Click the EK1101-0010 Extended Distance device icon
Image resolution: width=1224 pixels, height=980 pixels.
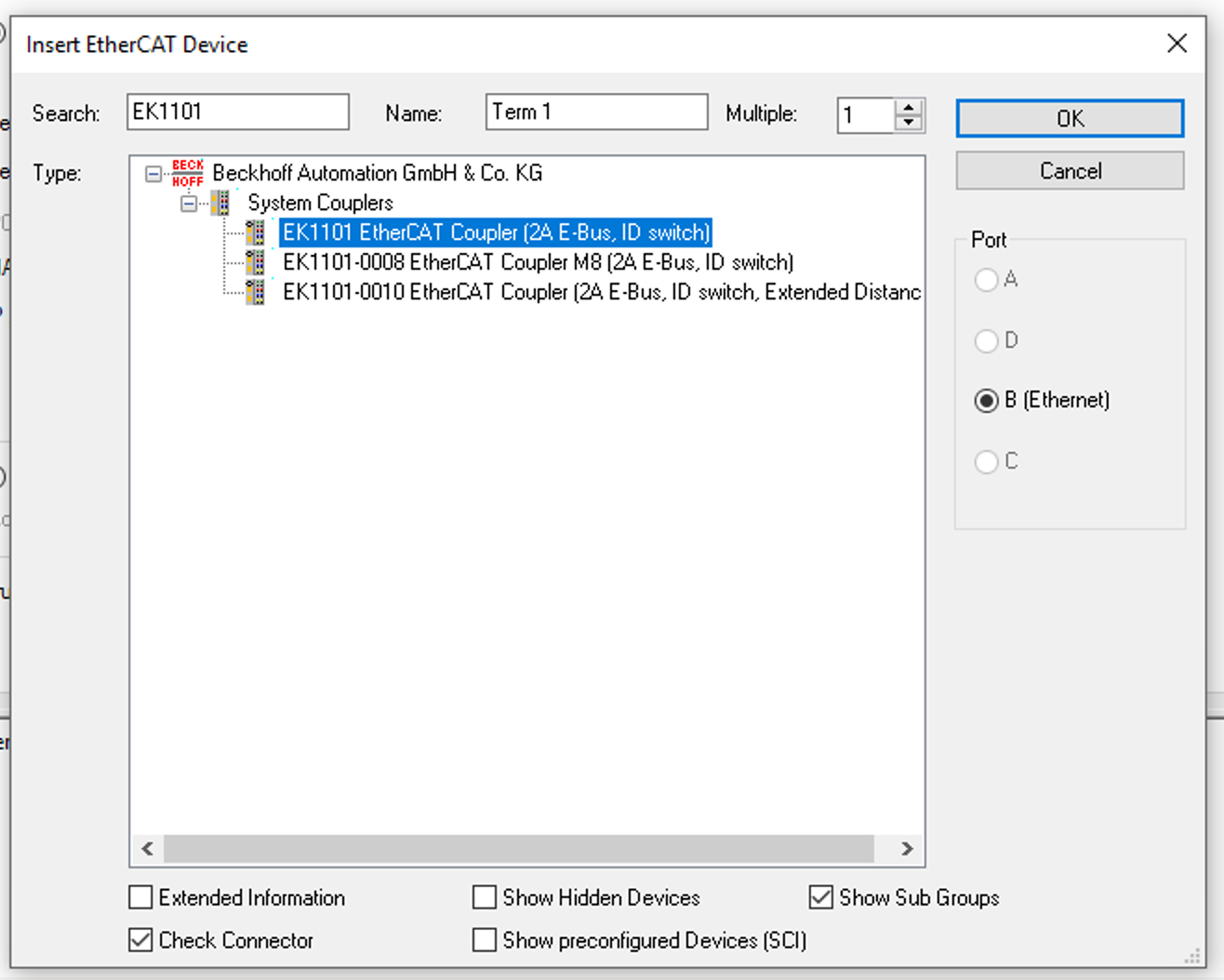coord(255,292)
